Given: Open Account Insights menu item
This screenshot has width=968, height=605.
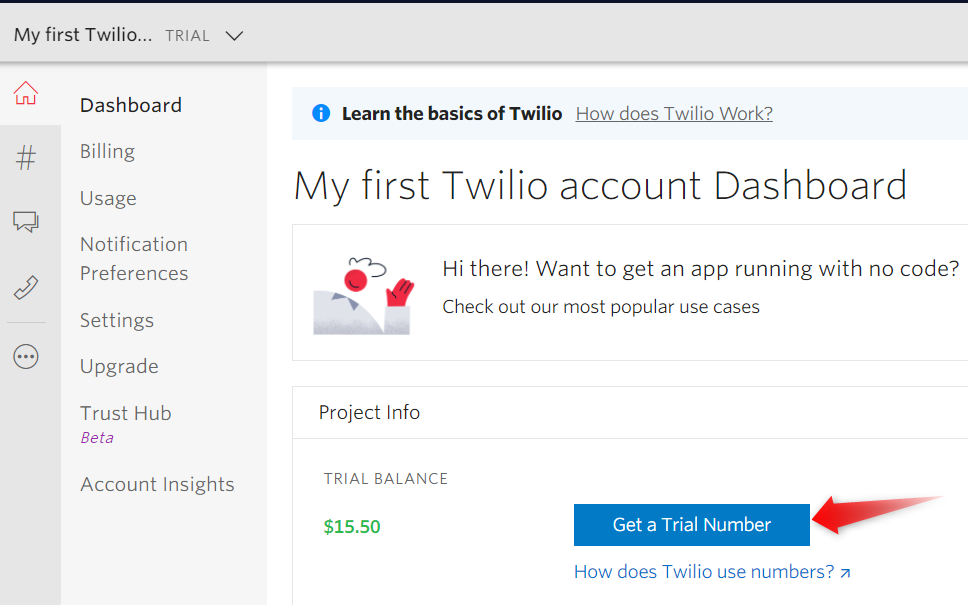Looking at the screenshot, I should (x=157, y=484).
